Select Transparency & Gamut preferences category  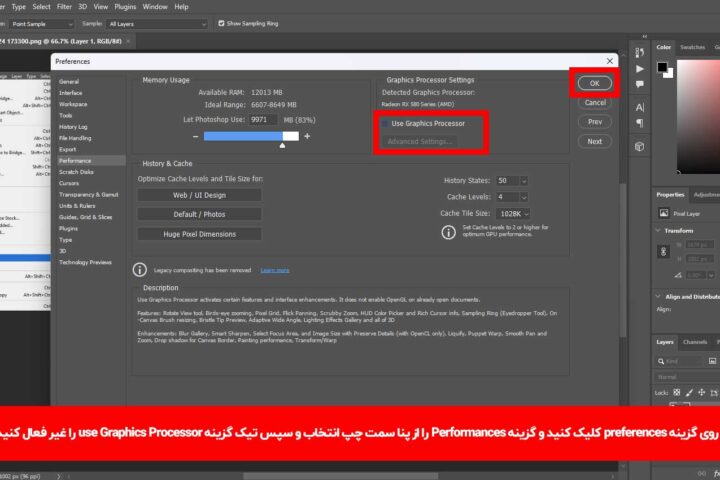tap(88, 195)
